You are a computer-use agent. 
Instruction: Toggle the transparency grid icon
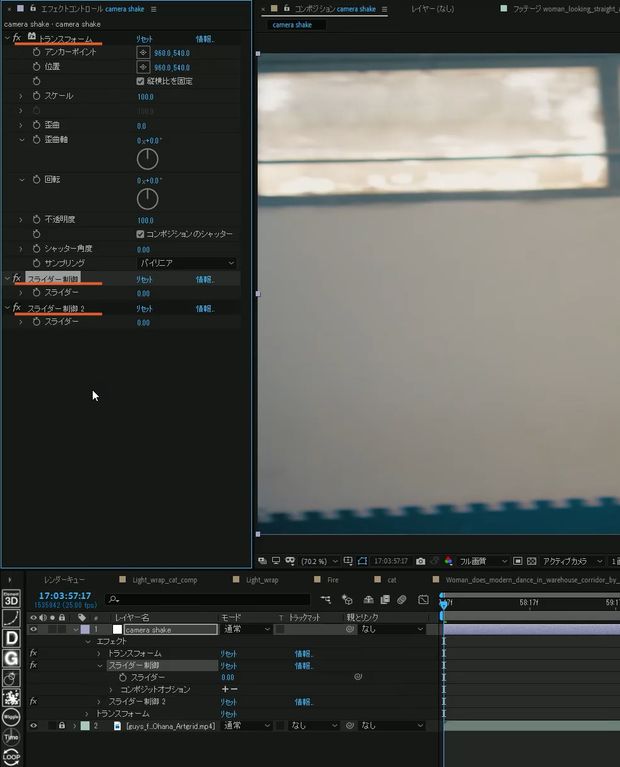pos(532,561)
